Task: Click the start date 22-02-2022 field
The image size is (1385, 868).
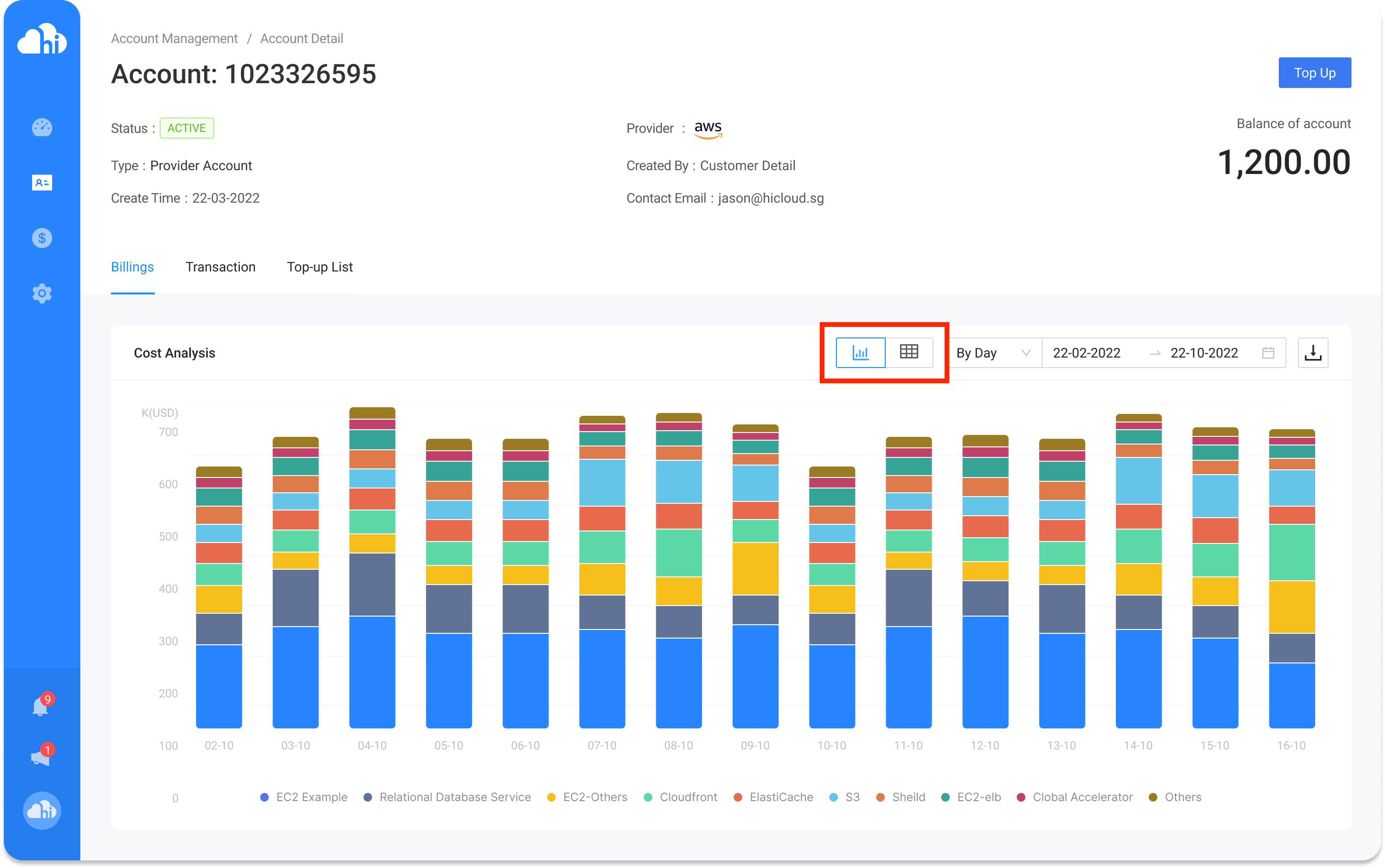Action: click(1087, 352)
